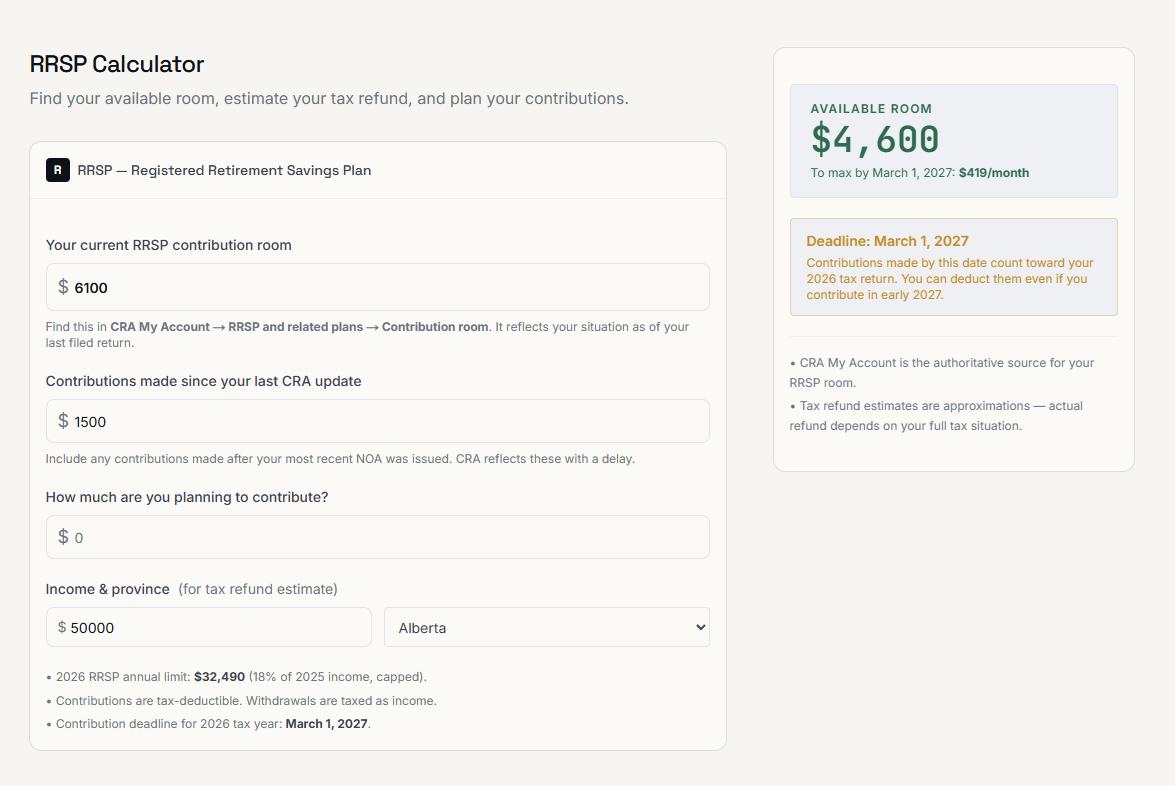Open the province dropdown showing Alberta
This screenshot has height=786, width=1175.
pos(546,627)
